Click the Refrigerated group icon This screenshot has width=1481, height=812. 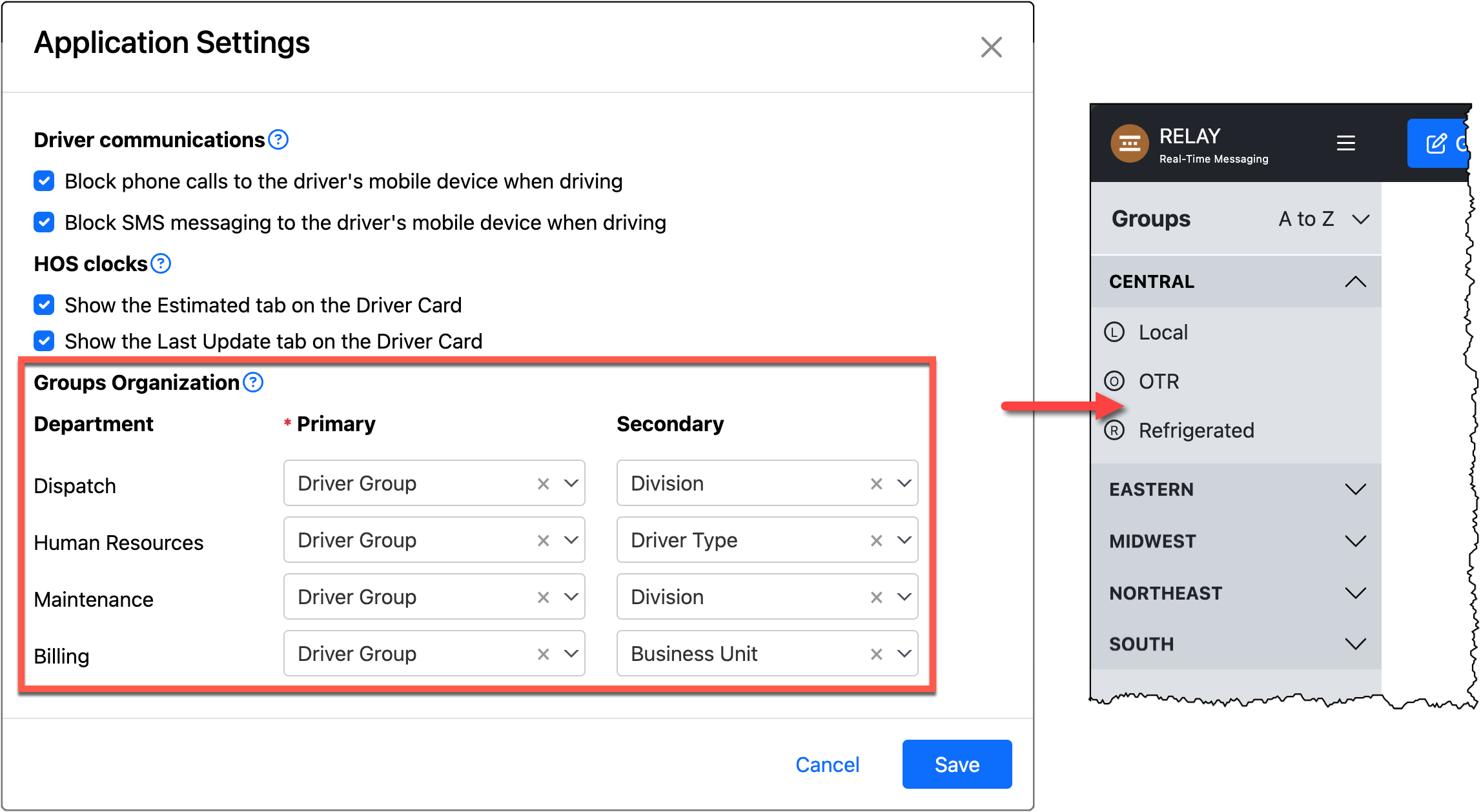click(x=1114, y=430)
